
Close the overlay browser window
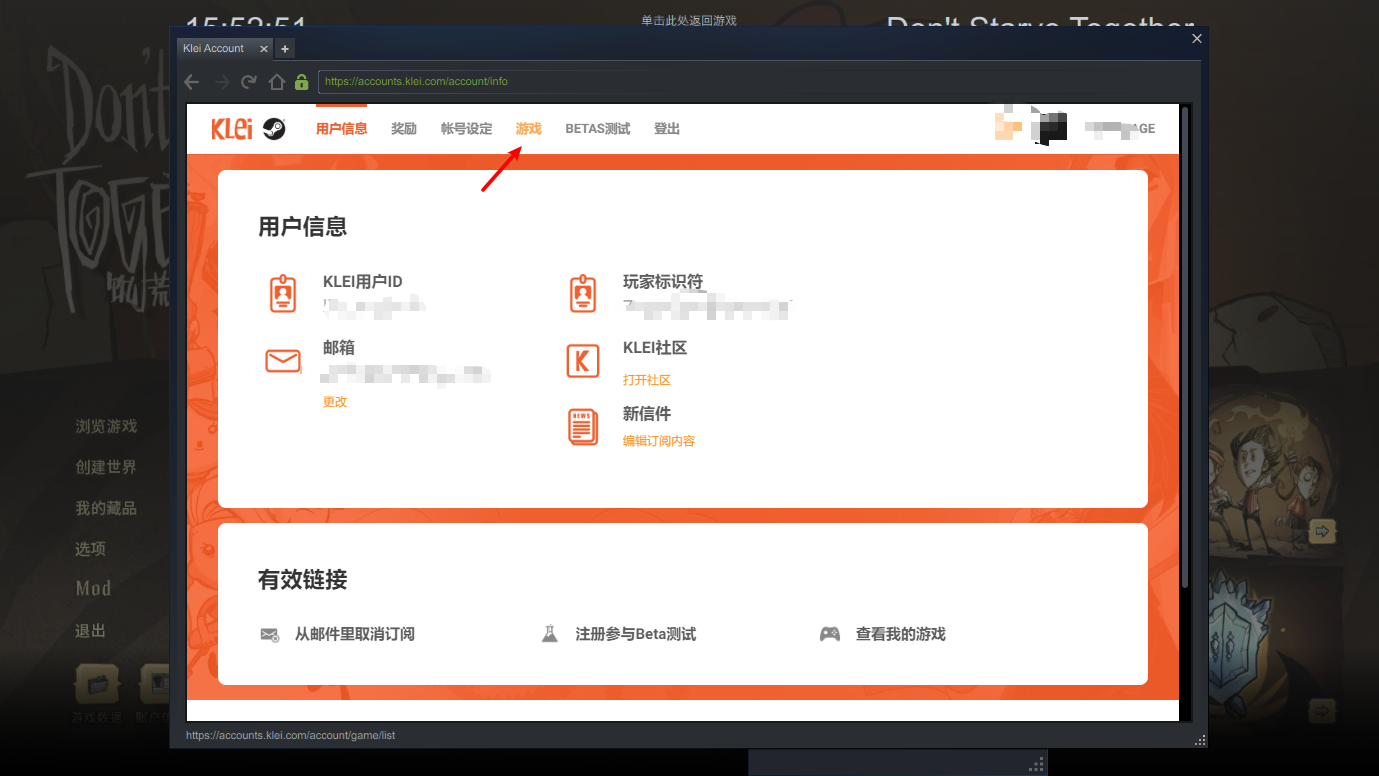[x=1197, y=38]
